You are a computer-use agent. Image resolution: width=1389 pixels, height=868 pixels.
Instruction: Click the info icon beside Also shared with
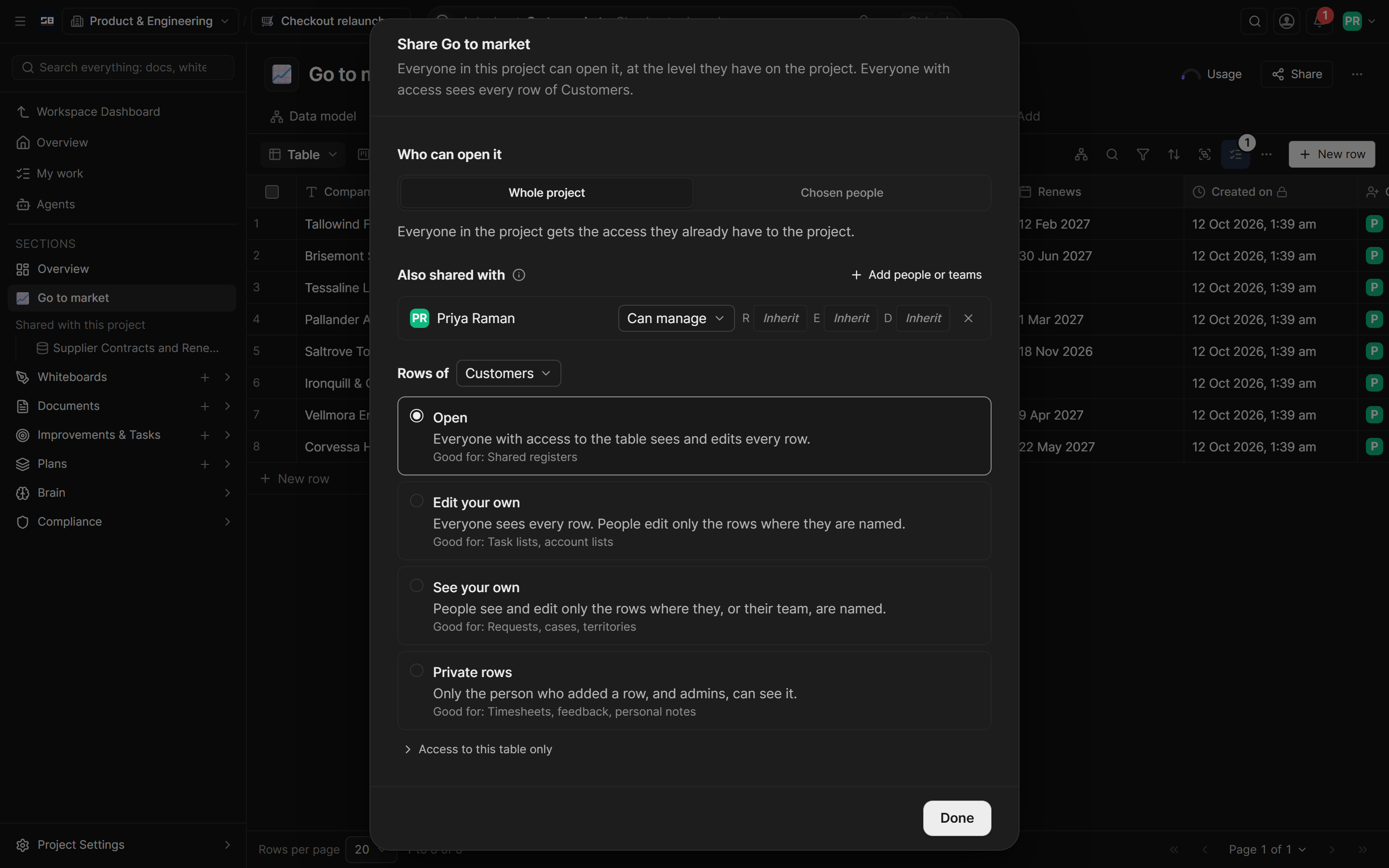pyautogui.click(x=519, y=275)
